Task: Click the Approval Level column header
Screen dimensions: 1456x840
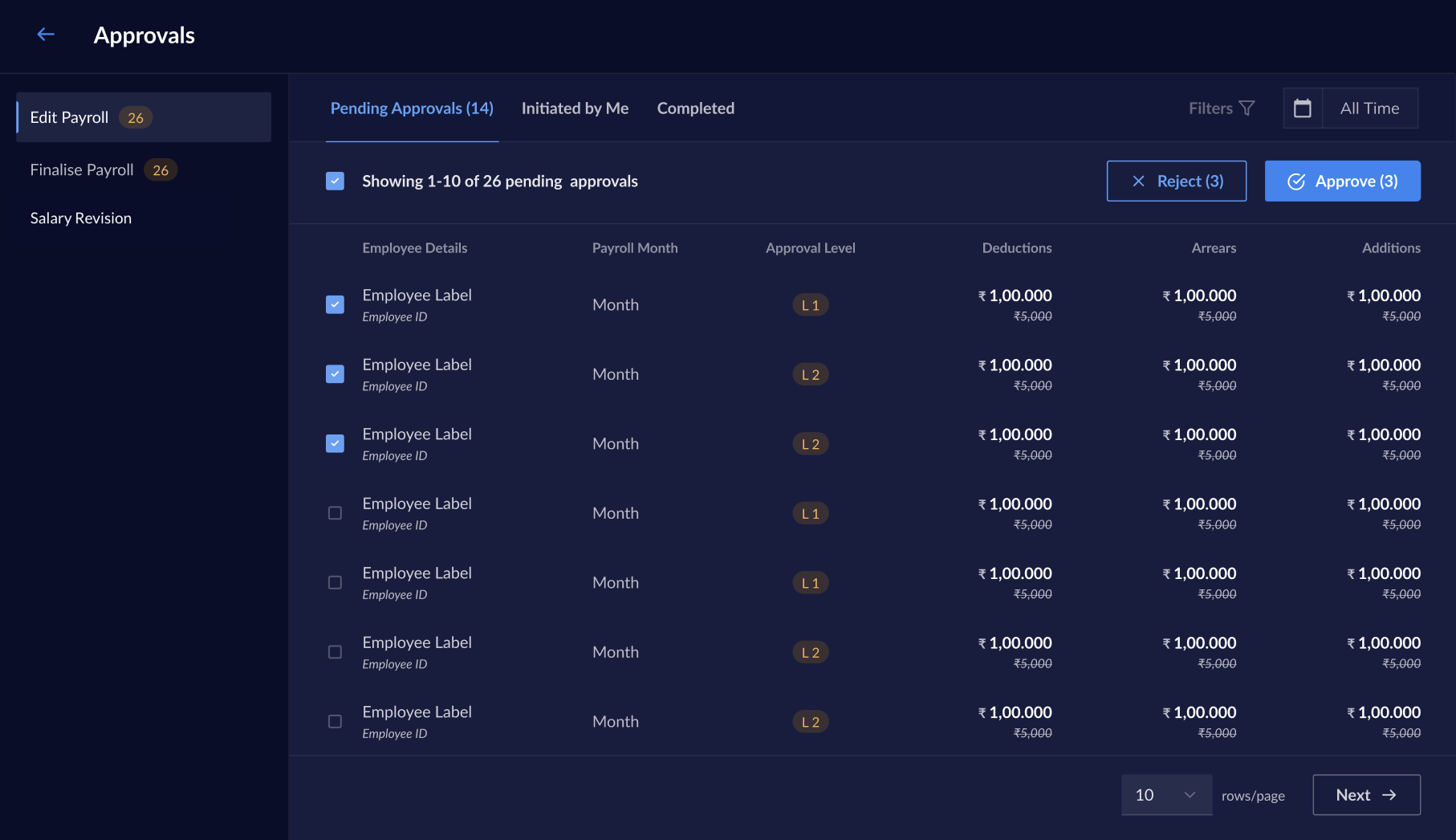Action: click(810, 248)
